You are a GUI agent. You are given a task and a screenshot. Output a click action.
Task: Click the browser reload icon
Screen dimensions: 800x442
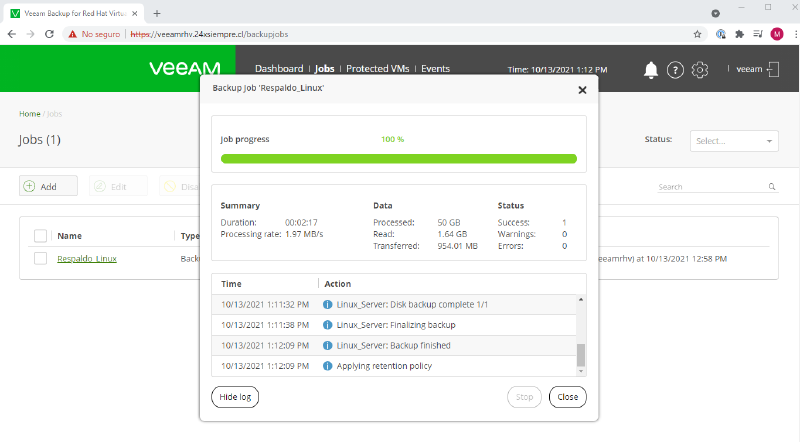pyautogui.click(x=49, y=34)
